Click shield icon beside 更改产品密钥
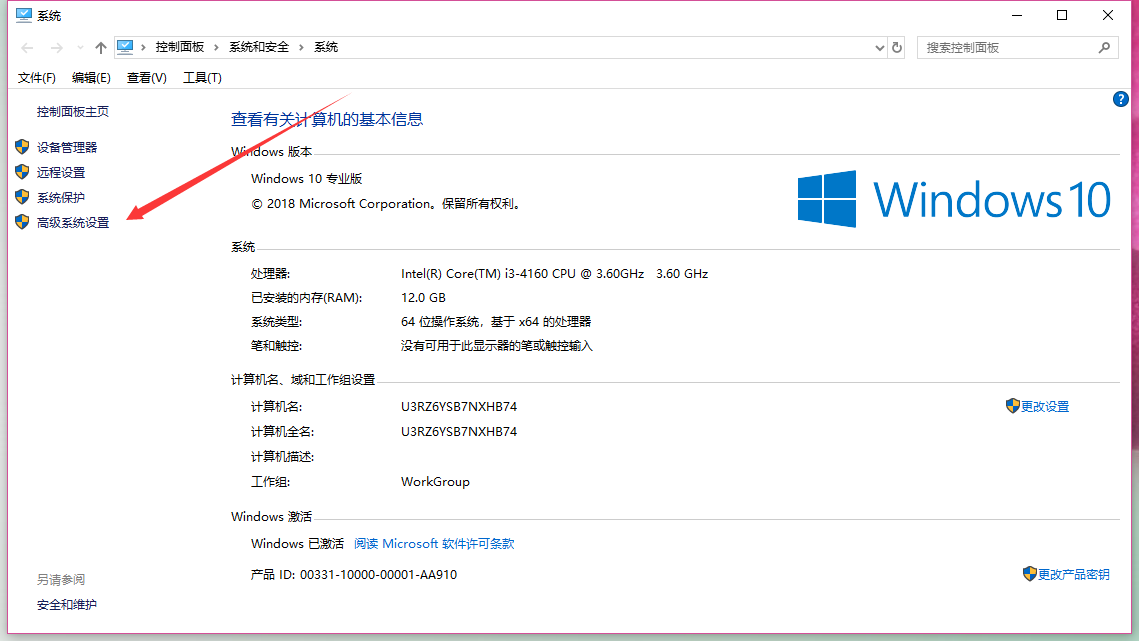 (1029, 574)
